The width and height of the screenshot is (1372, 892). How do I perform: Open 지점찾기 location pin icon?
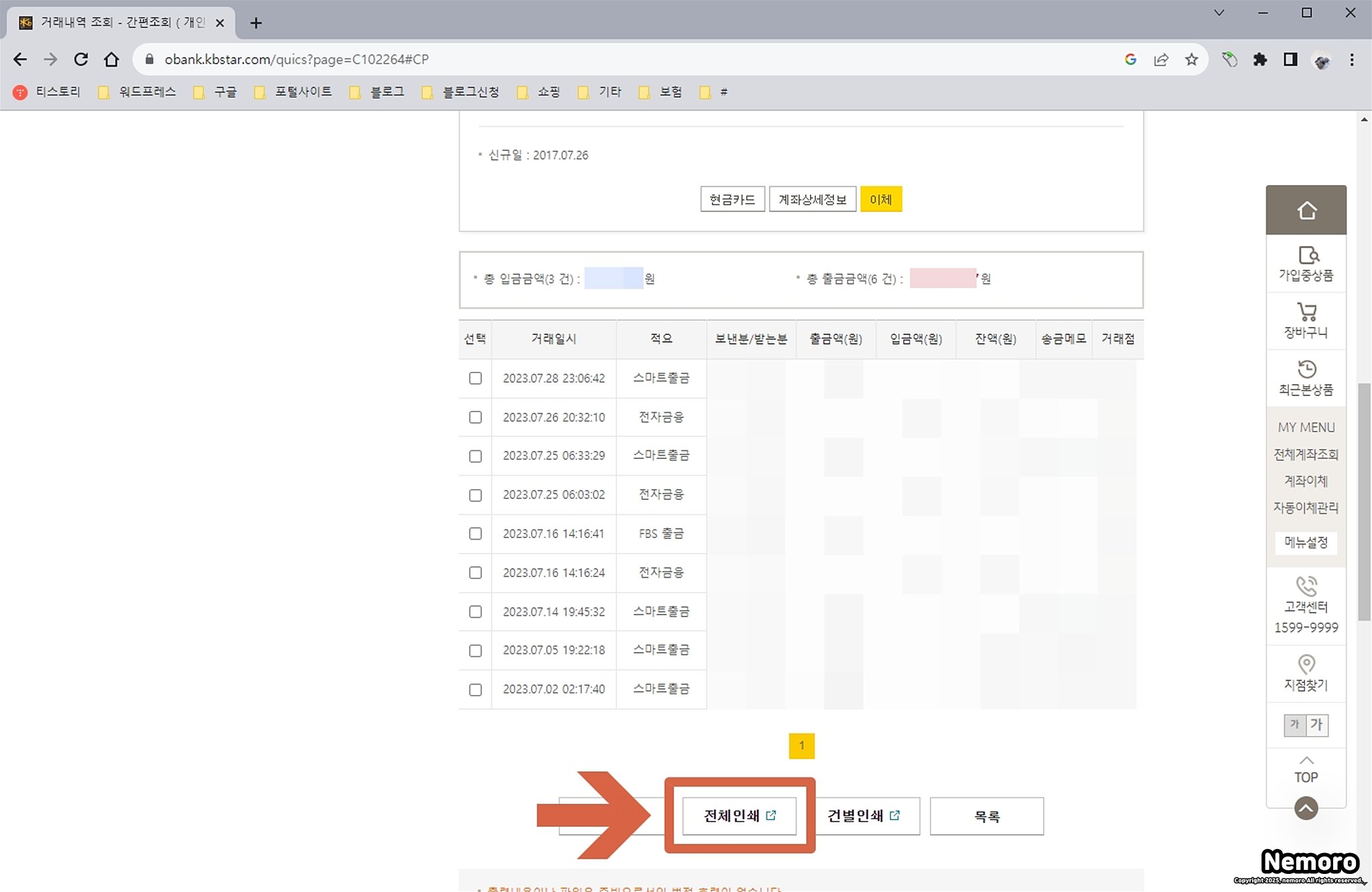pos(1306,664)
